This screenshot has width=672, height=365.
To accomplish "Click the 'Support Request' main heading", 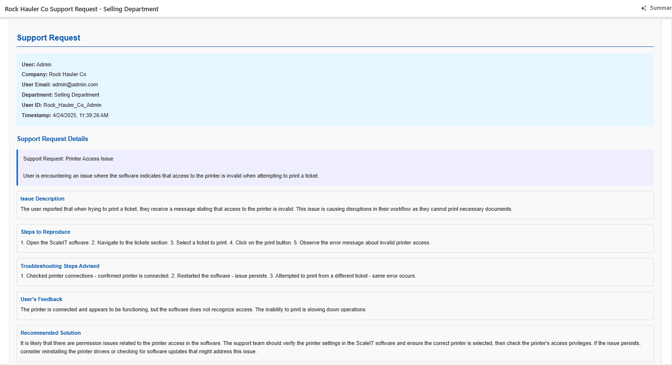I will [48, 38].
